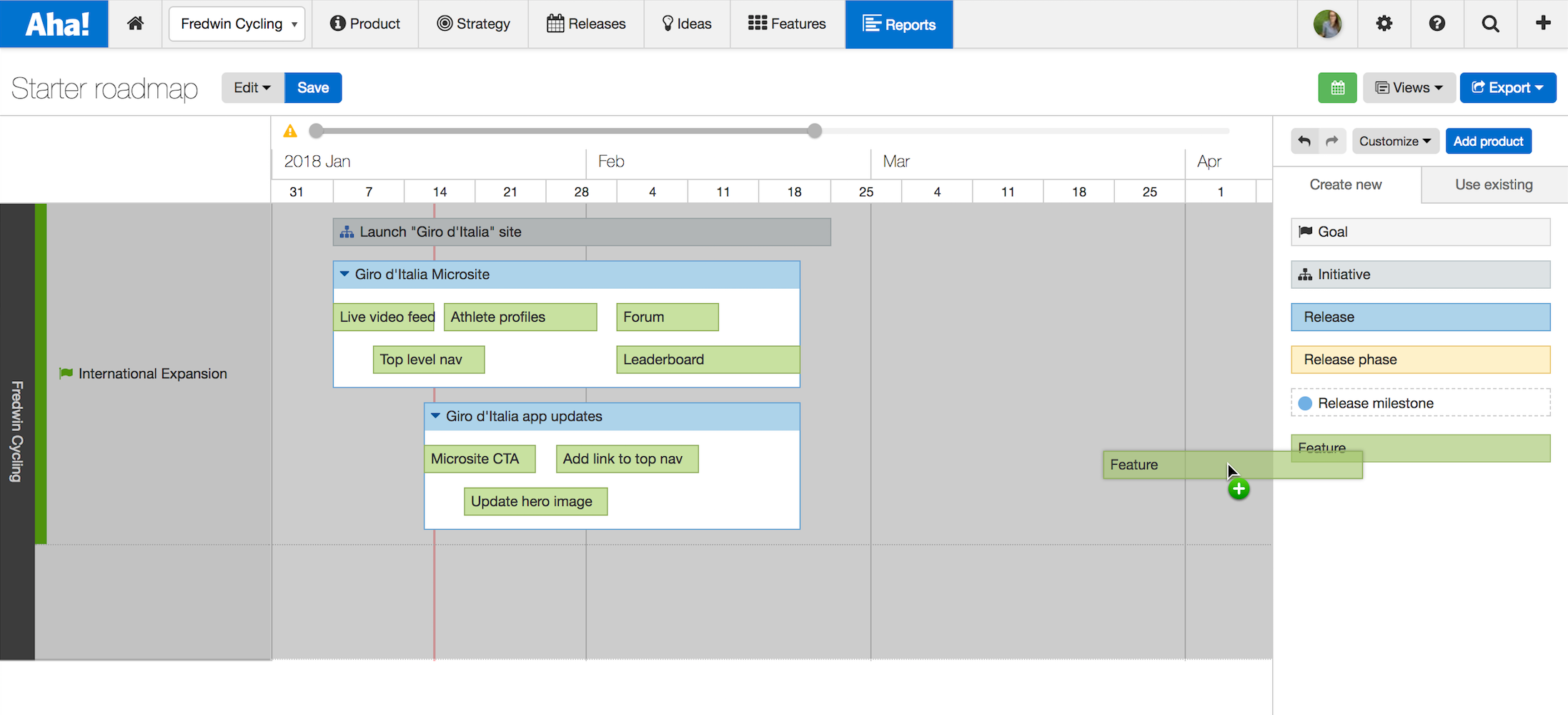Image resolution: width=1568 pixels, height=715 pixels.
Task: Switch to the Use existing tab
Action: [1493, 184]
